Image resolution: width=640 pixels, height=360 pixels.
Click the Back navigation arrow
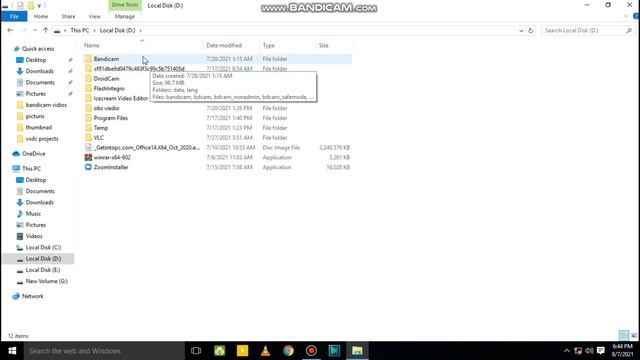[x=10, y=30]
